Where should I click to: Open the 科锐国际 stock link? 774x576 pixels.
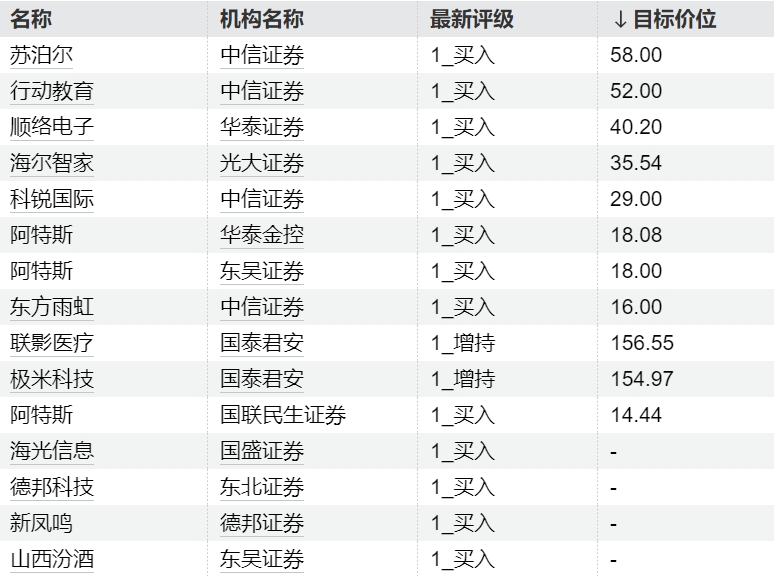coord(52,199)
